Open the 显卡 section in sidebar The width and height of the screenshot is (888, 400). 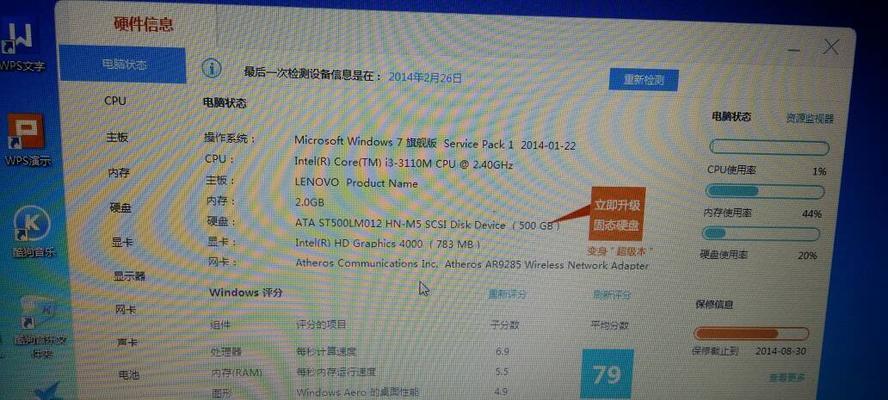122,242
